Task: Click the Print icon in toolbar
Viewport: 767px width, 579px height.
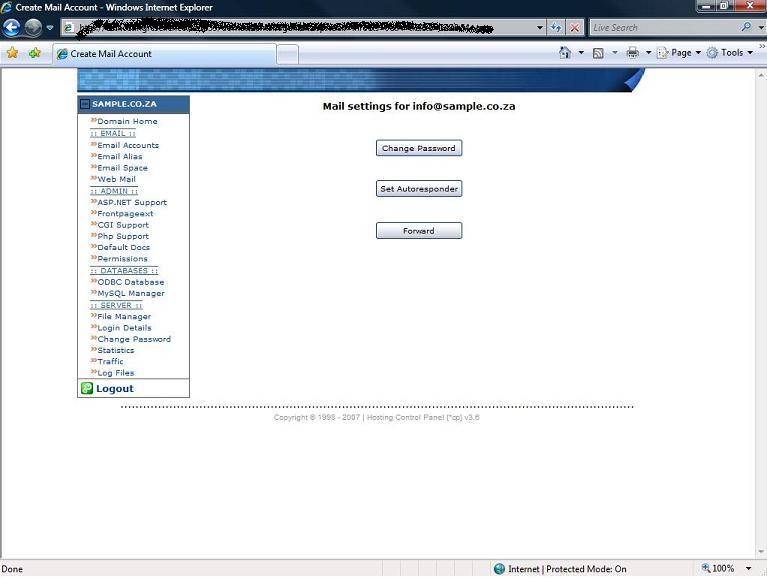Action: [632, 53]
